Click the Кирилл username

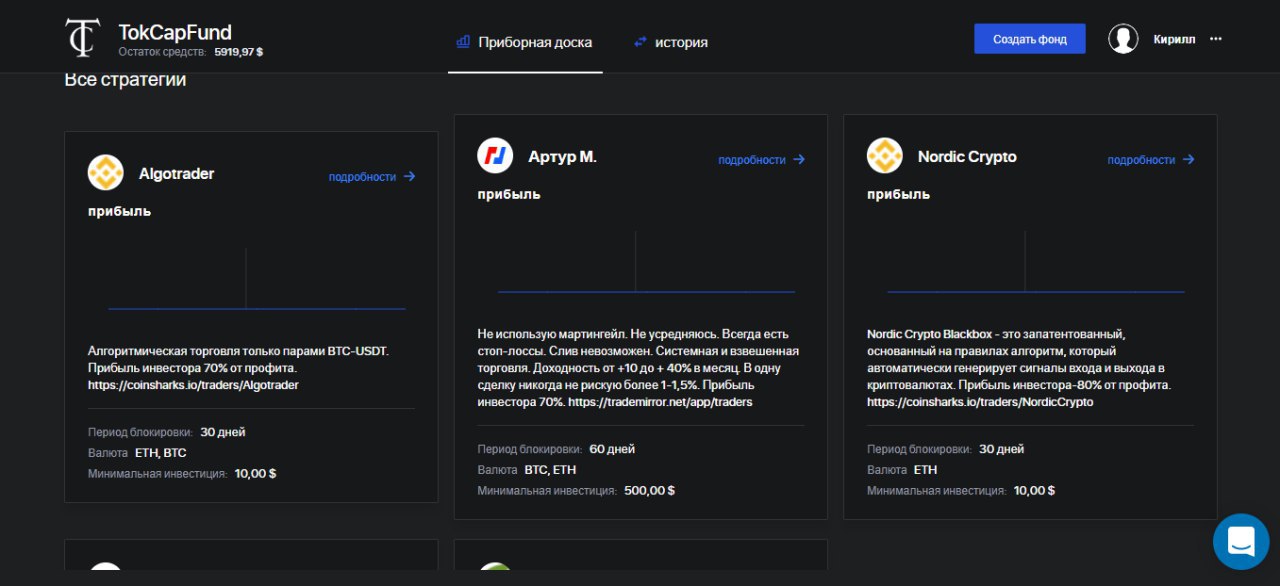click(x=1174, y=40)
